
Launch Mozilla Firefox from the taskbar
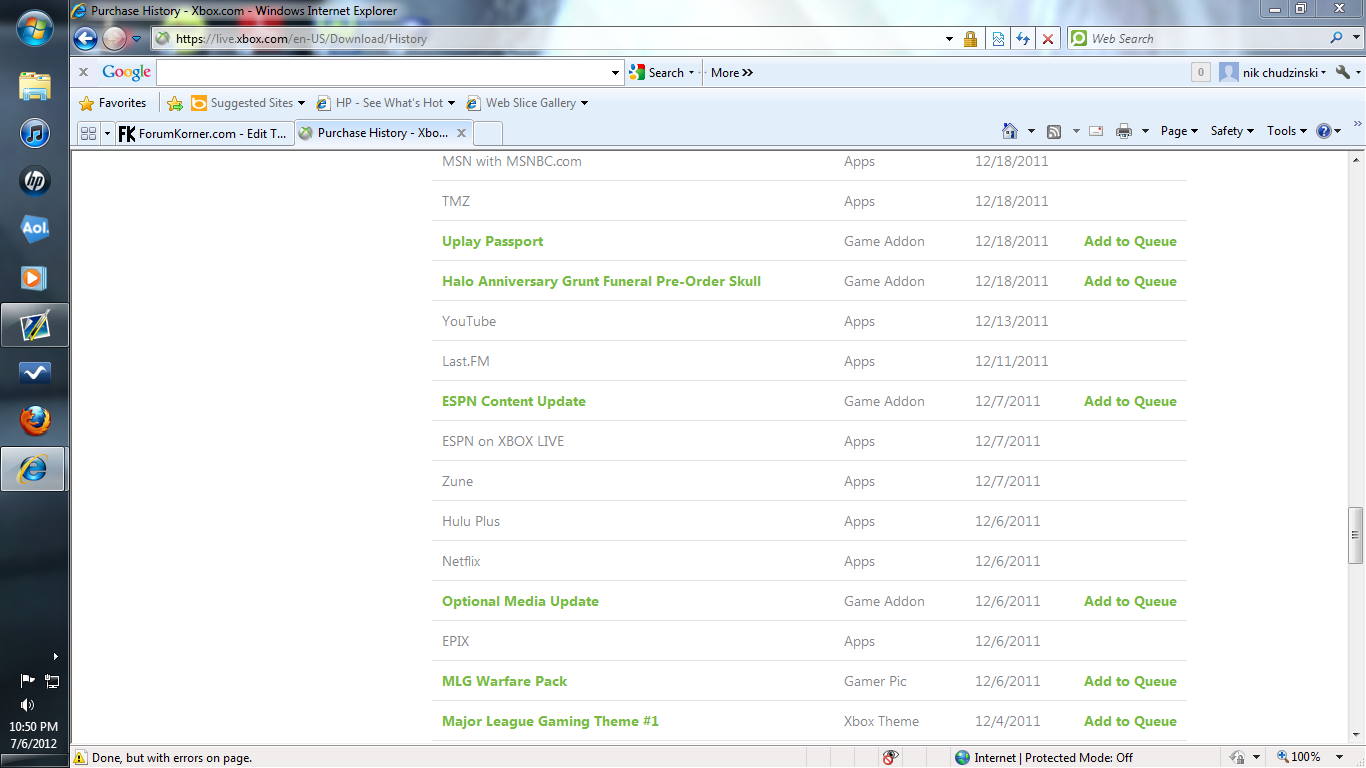[x=35, y=421]
